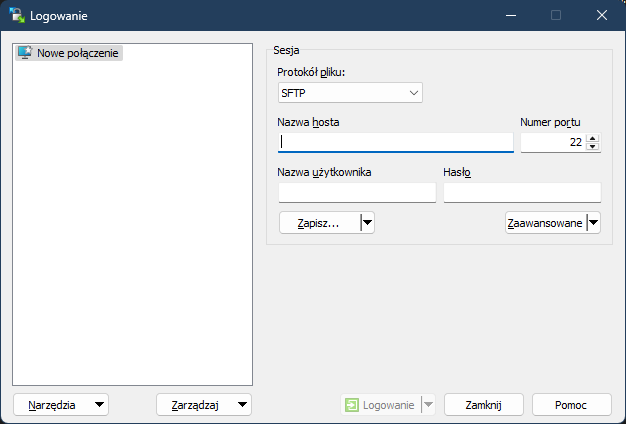Minimize the Logowanie dialog window
Screen dimensions: 626x424
[x=510, y=15]
